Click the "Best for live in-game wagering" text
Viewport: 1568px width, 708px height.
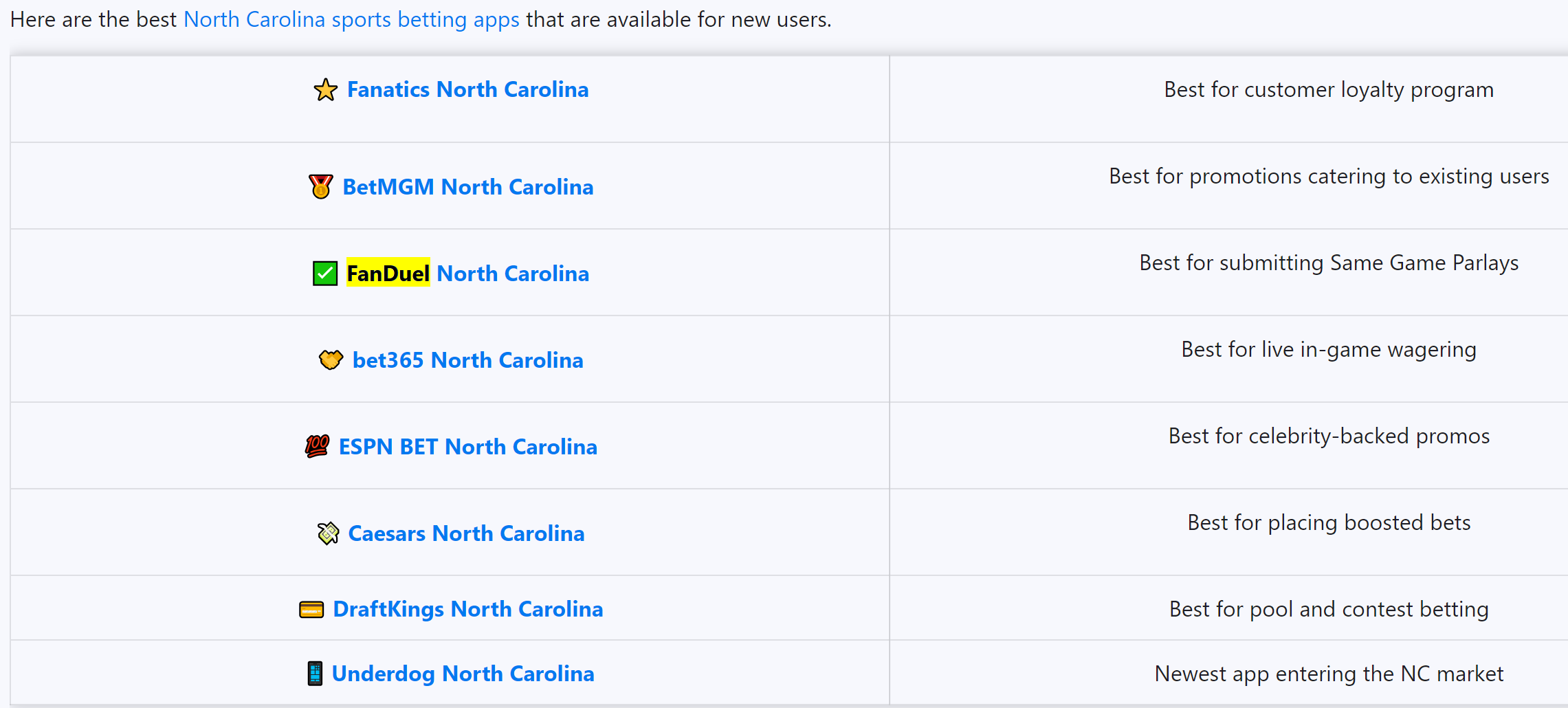click(1328, 350)
